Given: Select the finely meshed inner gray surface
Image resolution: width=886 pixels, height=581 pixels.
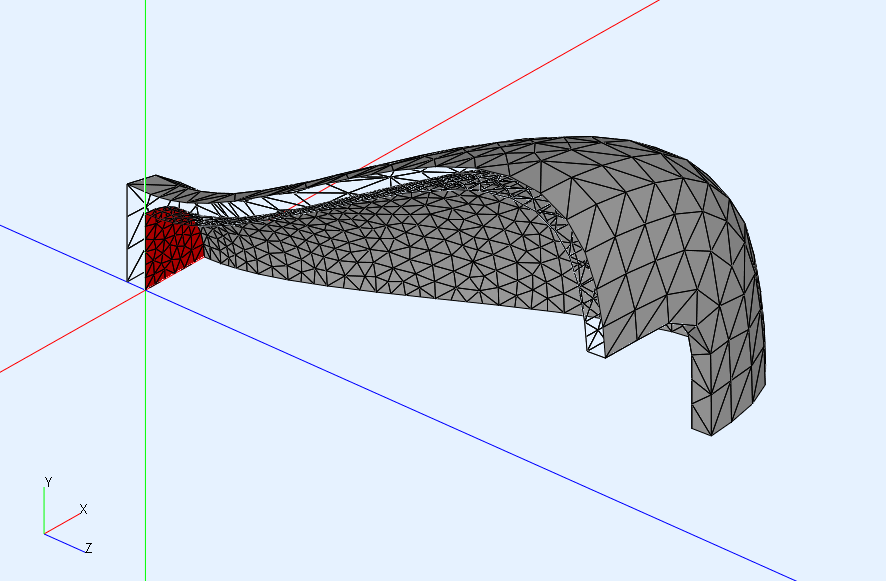Looking at the screenshot, I should point(396,249).
